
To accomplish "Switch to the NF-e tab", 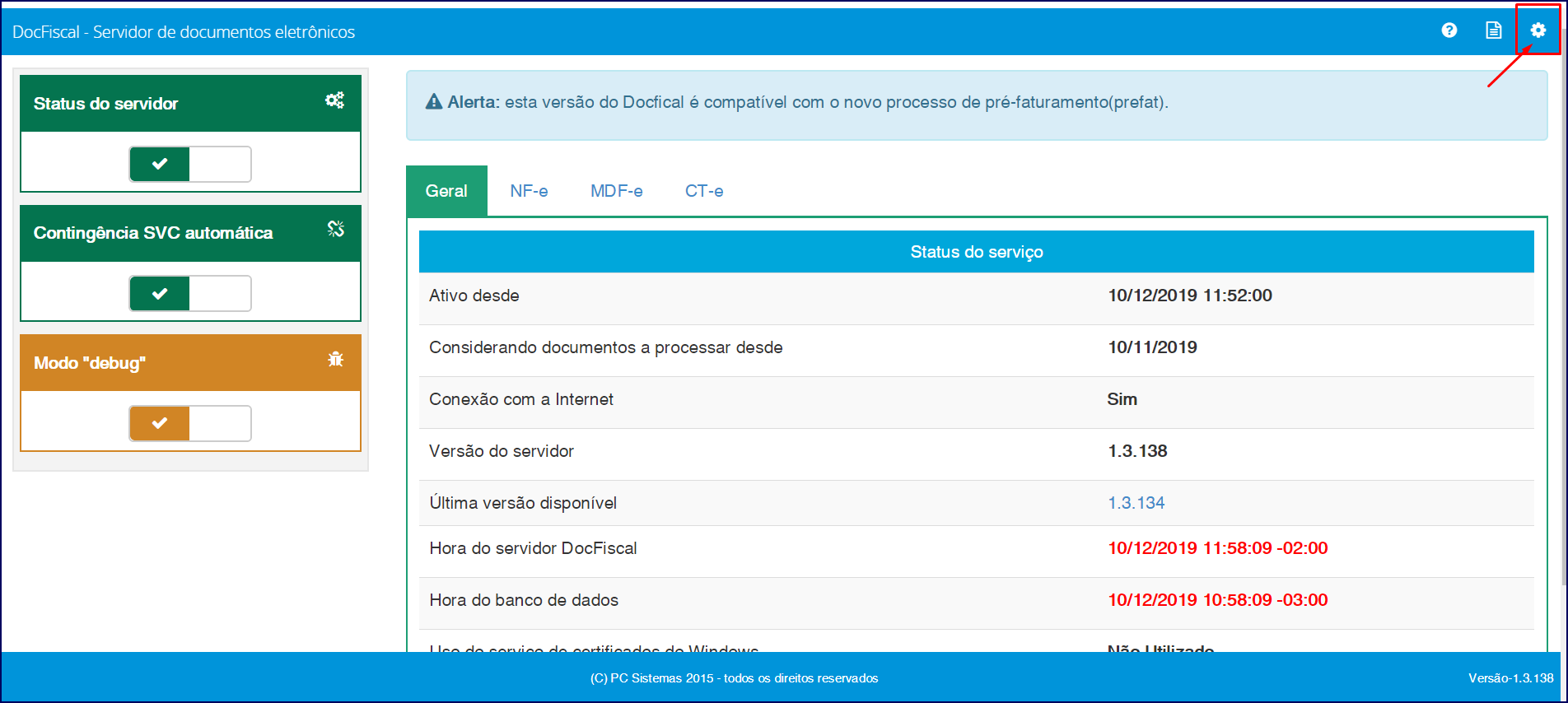I will click(529, 191).
